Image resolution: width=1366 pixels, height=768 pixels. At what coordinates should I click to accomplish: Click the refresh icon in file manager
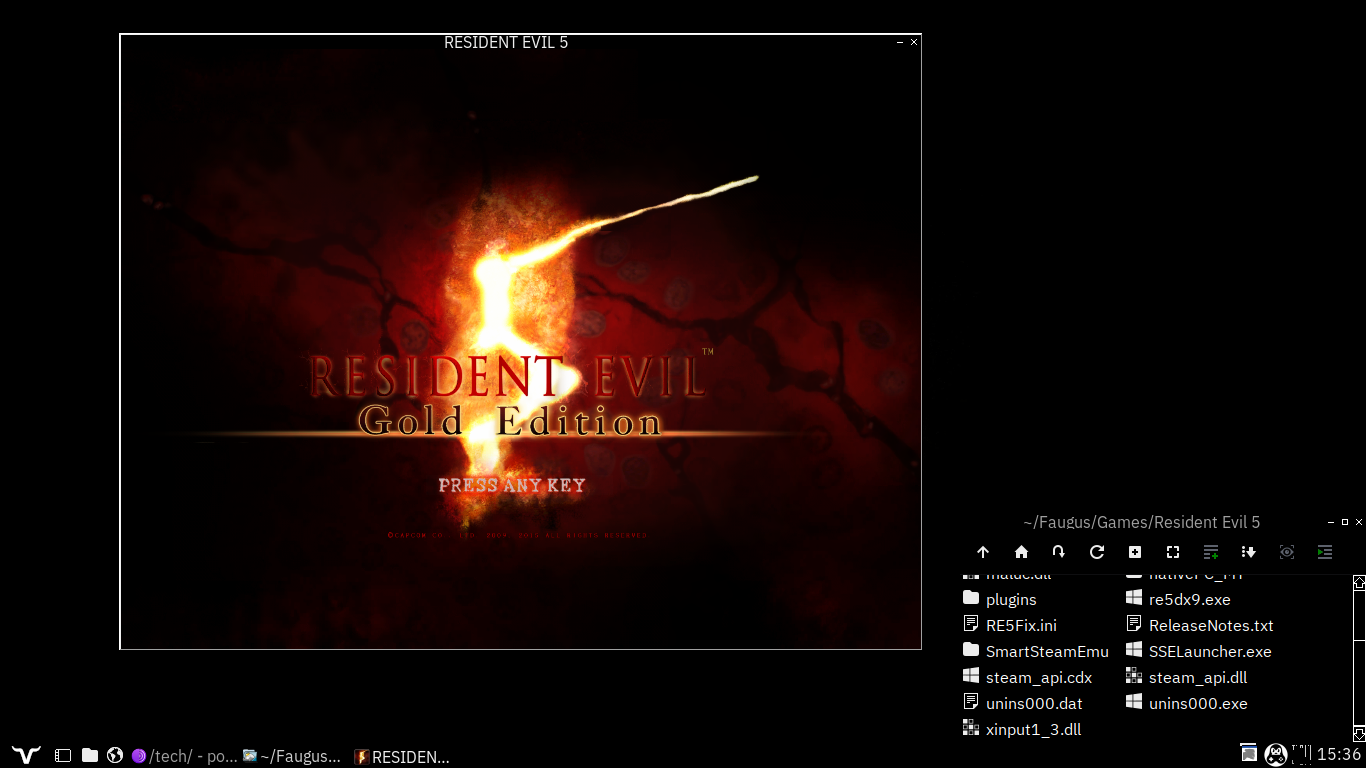[1097, 552]
